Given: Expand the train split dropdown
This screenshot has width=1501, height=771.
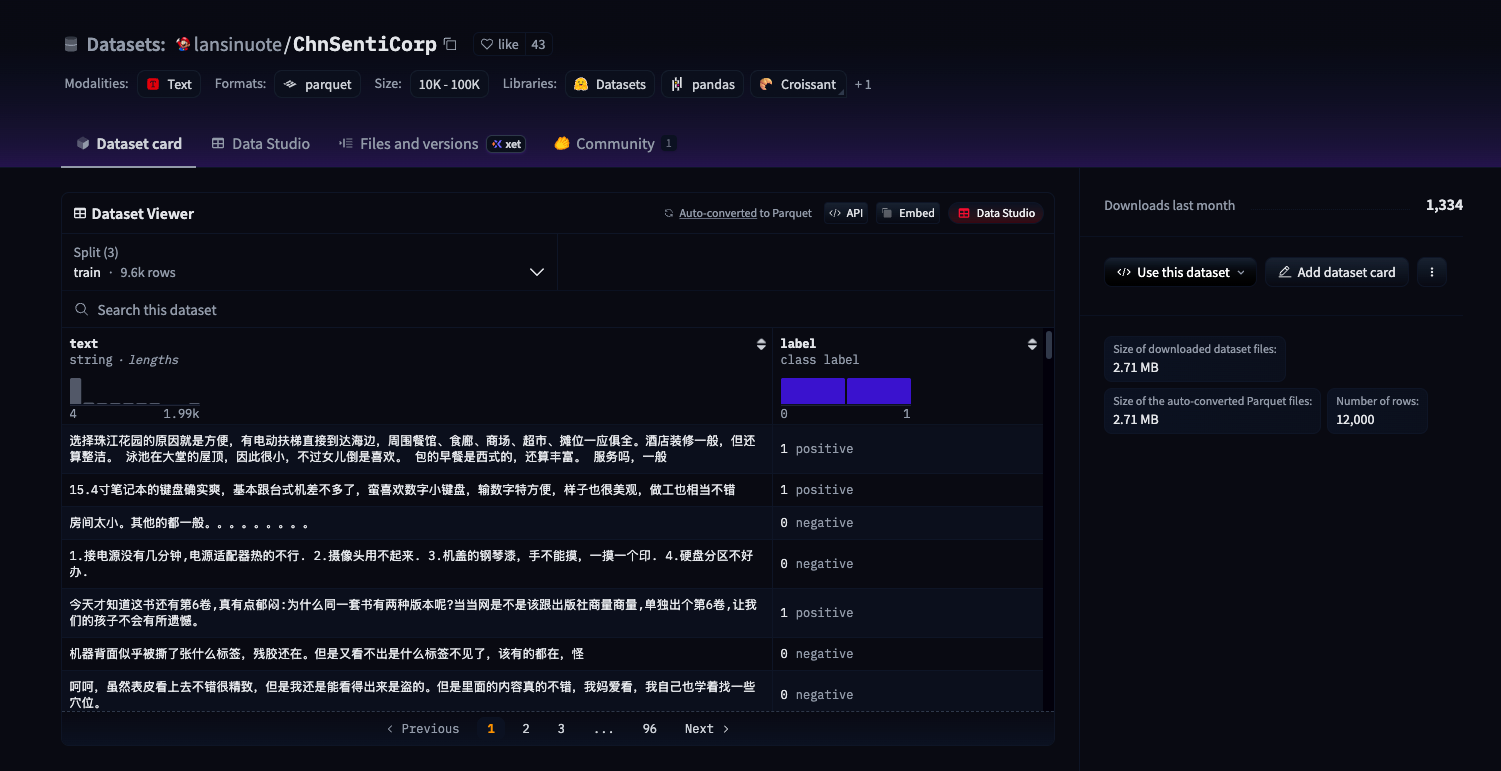Looking at the screenshot, I should 310,262.
